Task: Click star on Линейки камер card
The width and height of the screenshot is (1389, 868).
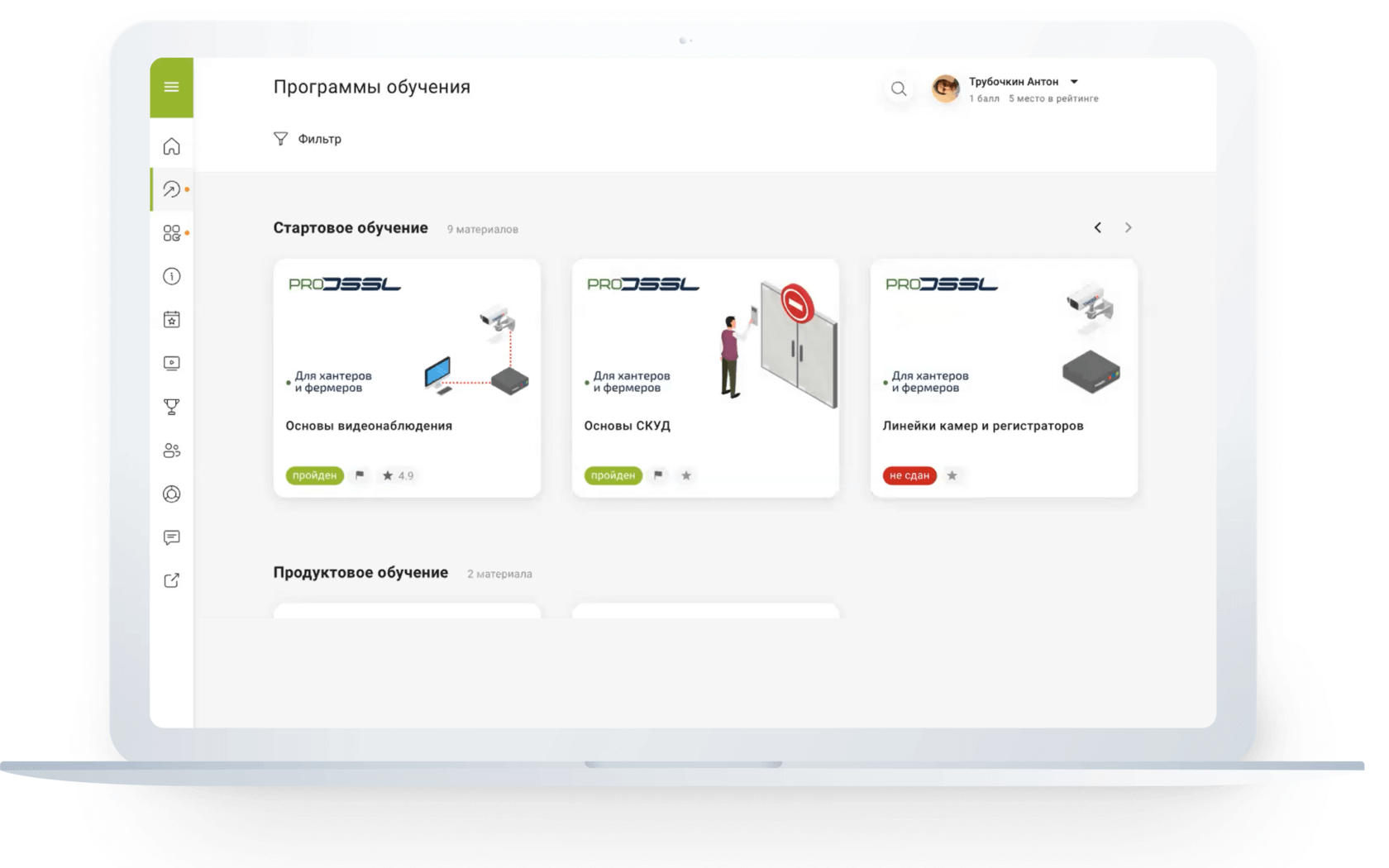Action: (x=952, y=475)
